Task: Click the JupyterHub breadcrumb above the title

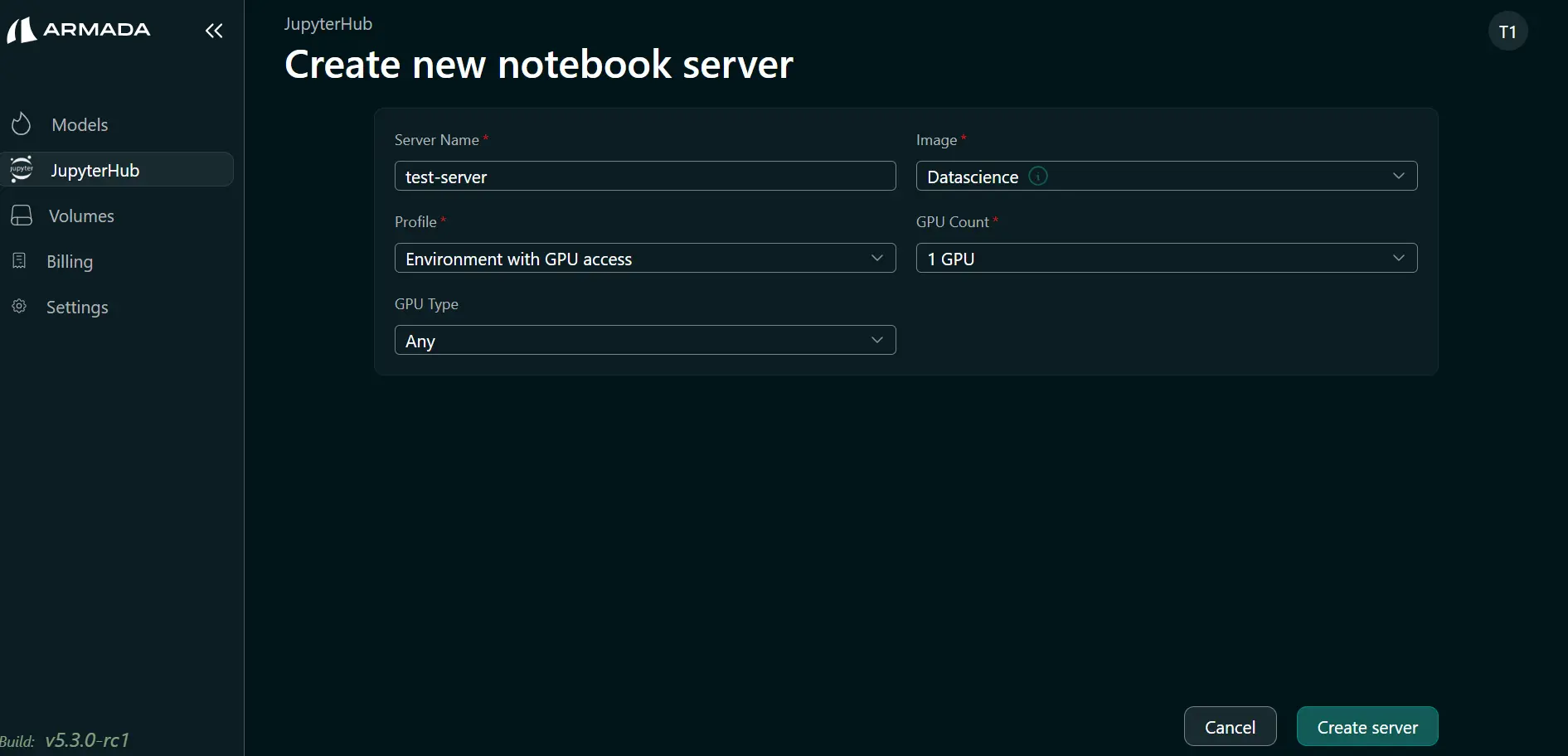Action: pos(328,24)
